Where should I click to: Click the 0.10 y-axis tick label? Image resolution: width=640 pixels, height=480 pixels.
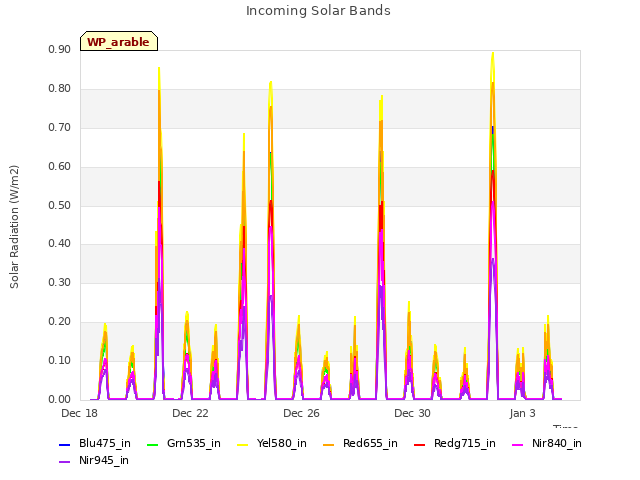click(x=60, y=361)
